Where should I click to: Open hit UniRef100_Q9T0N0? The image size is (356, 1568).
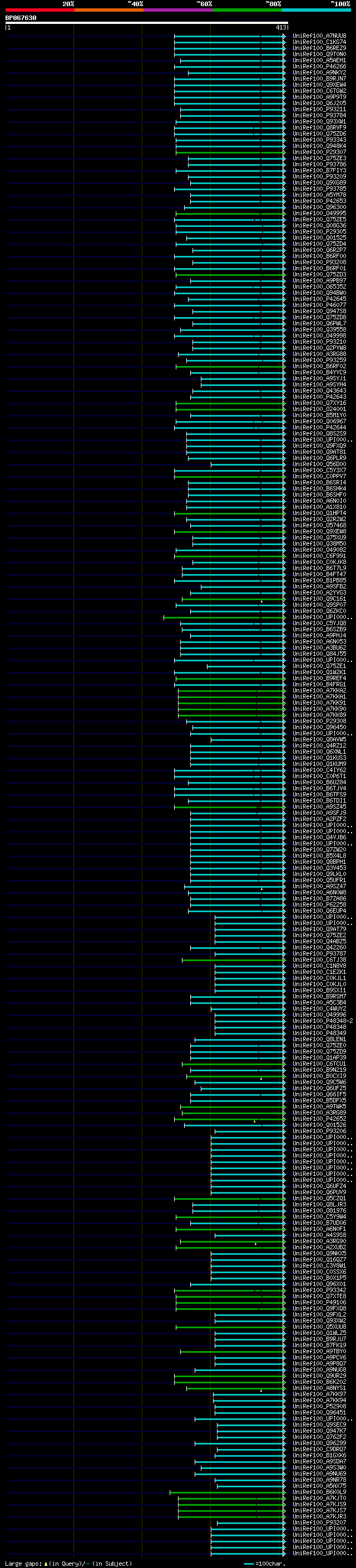[319, 54]
